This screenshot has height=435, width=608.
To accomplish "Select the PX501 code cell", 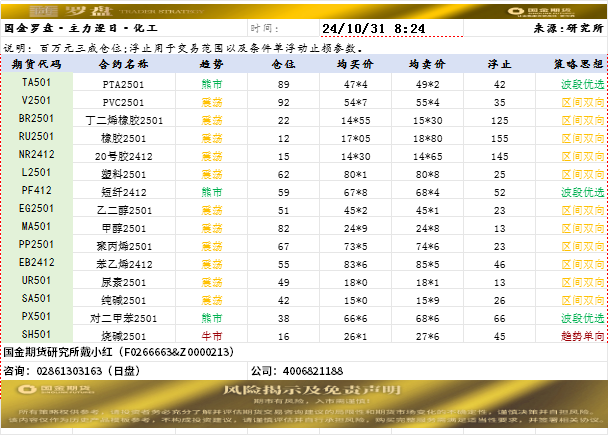I will tap(36, 316).
